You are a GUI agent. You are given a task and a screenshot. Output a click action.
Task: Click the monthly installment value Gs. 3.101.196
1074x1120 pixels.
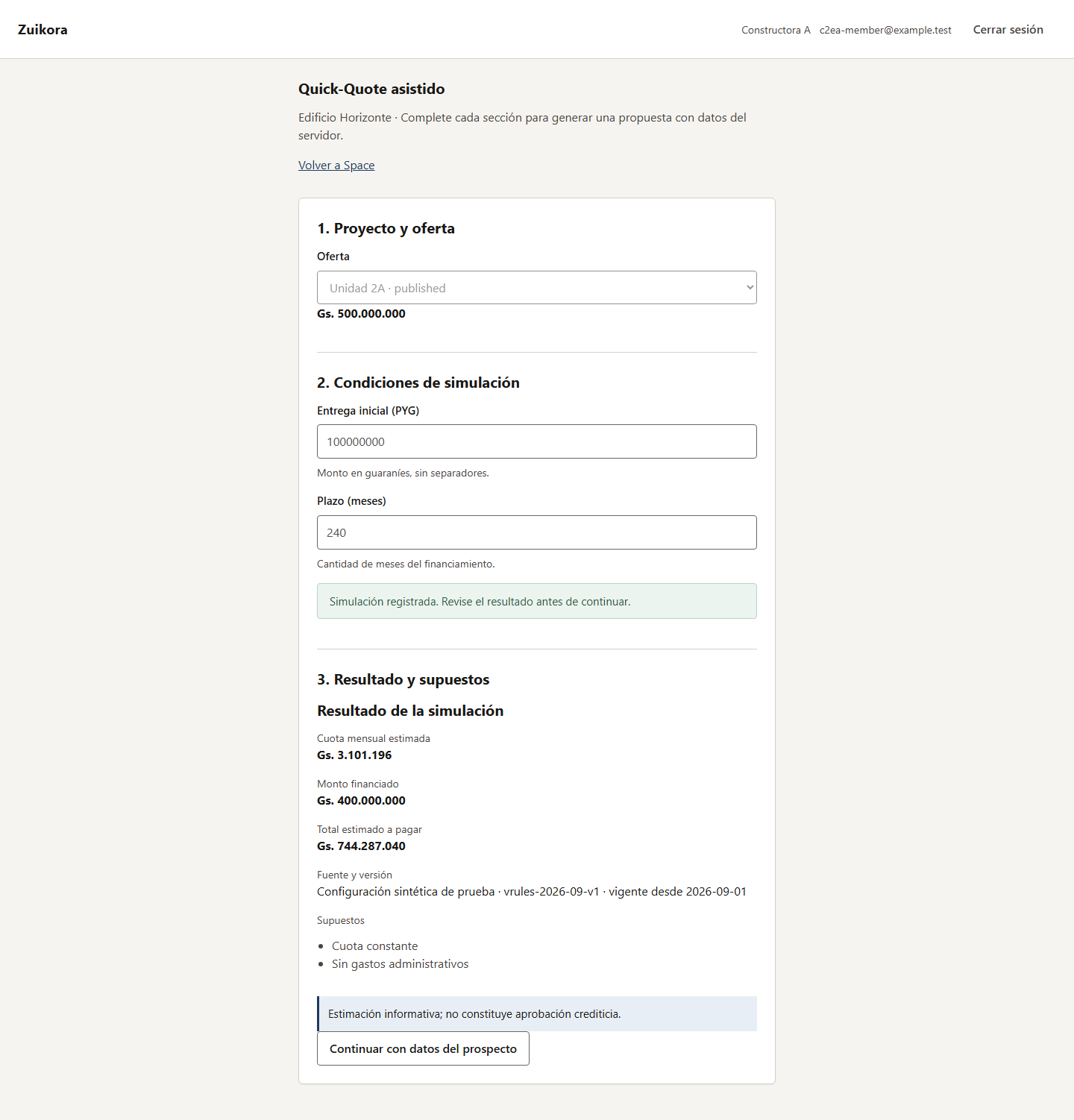click(x=354, y=755)
